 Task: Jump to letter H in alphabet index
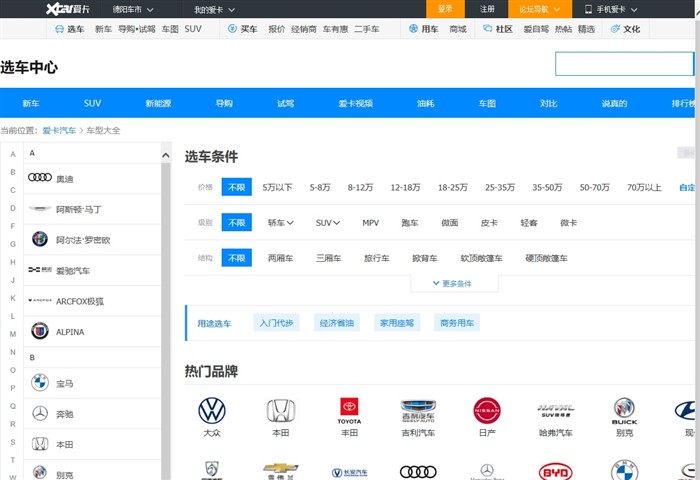[x=13, y=262]
